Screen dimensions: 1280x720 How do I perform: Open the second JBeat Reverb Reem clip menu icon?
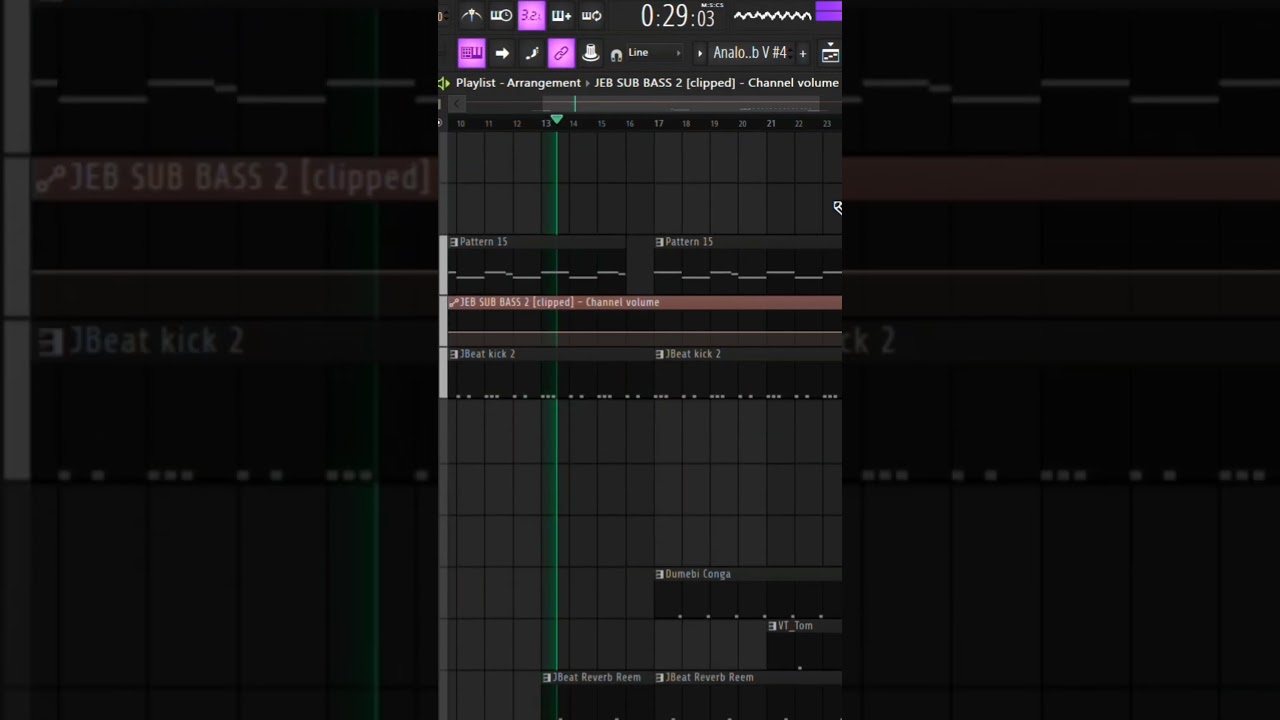pyautogui.click(x=660, y=677)
